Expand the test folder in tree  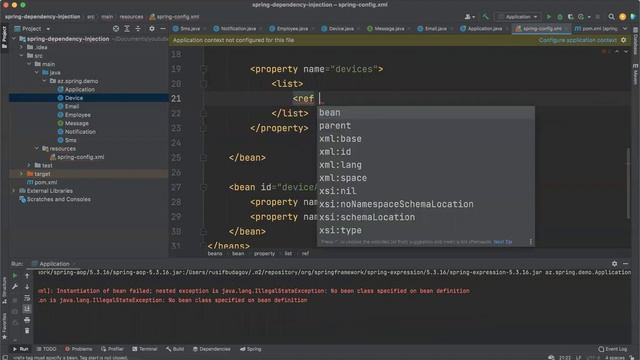click(29, 165)
